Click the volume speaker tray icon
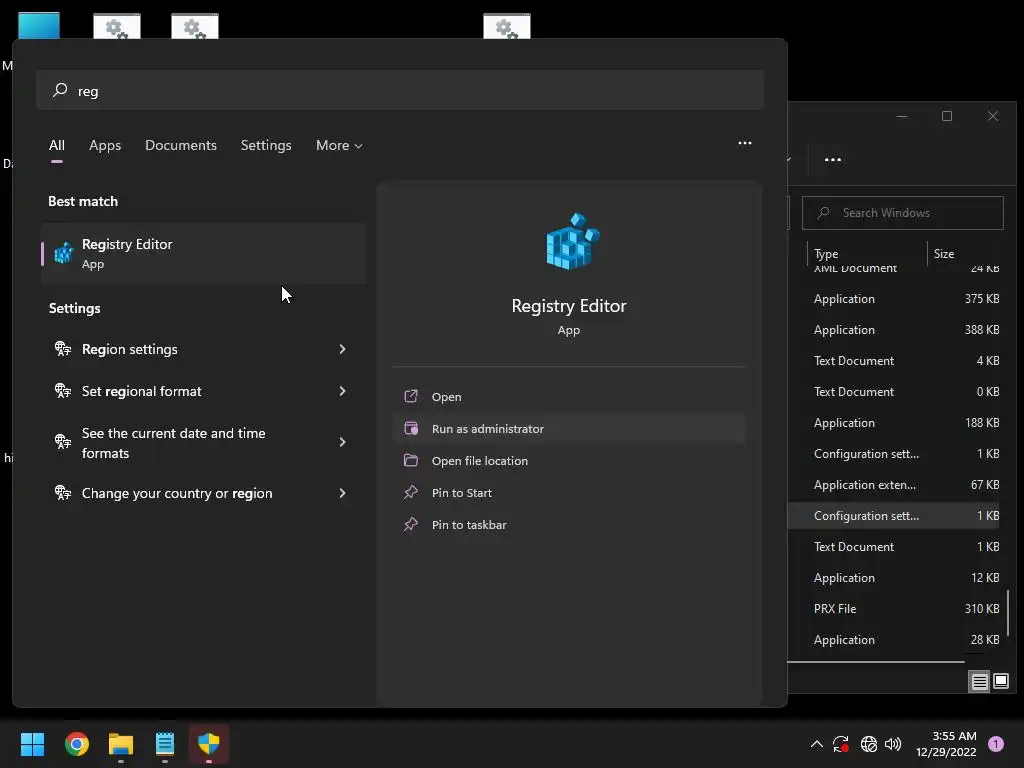The width and height of the screenshot is (1024, 768). tap(893, 744)
